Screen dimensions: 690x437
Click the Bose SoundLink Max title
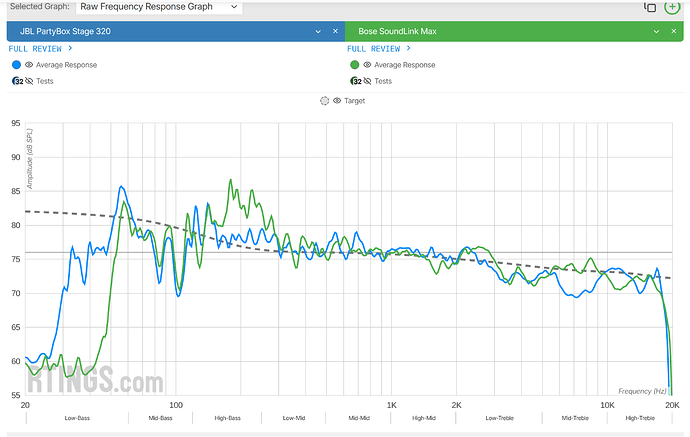pyautogui.click(x=397, y=31)
